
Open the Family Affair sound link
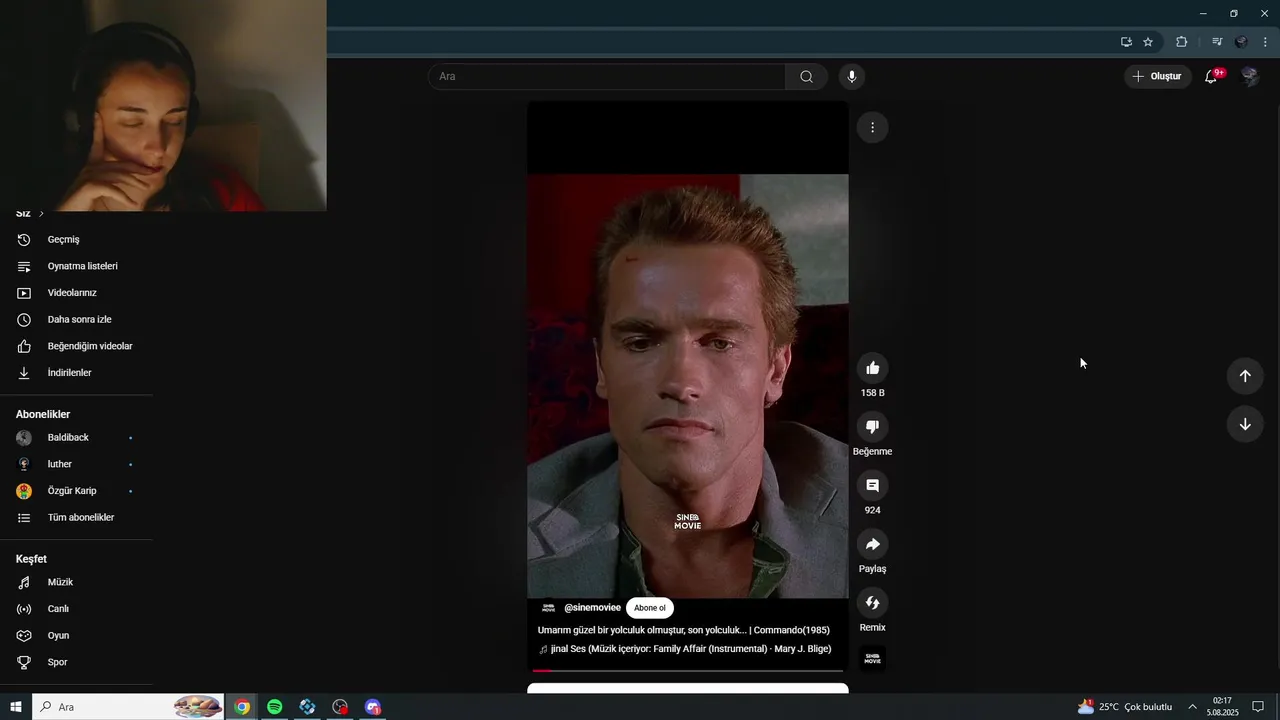[x=685, y=649]
